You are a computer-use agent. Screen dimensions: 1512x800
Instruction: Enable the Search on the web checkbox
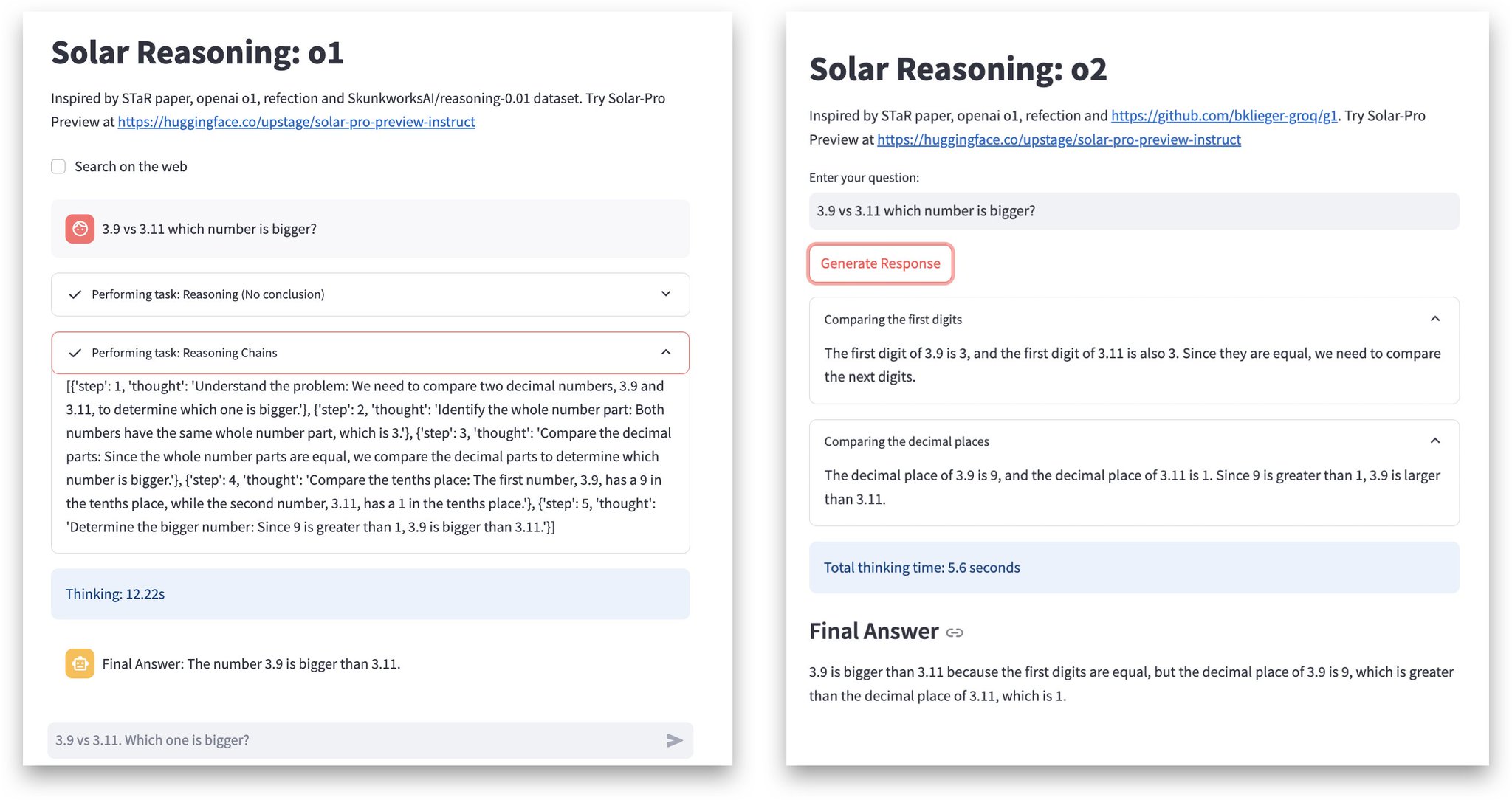[58, 166]
